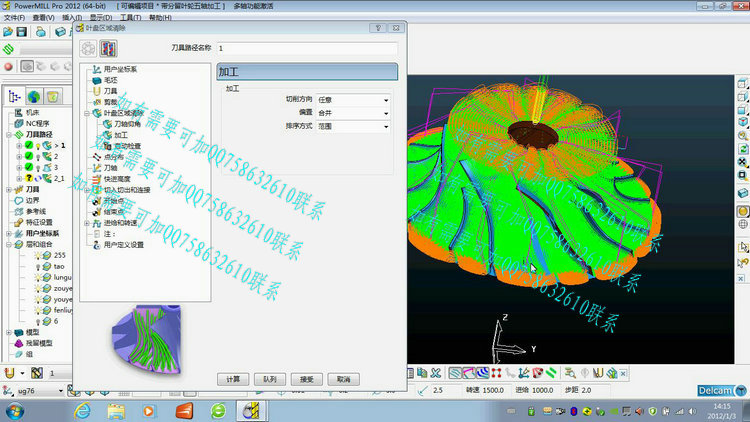This screenshot has width=750, height=422.
Task: Toggle the draw-toolpath icon with diagonal lines
Action: click(x=455, y=373)
